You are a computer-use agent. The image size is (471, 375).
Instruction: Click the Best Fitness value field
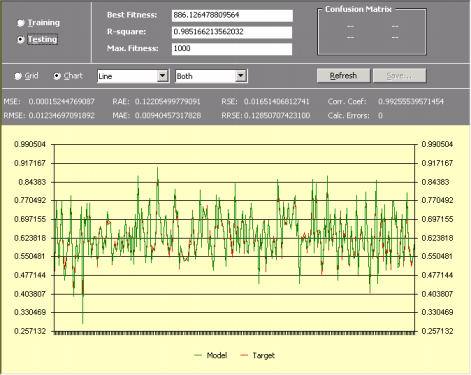coord(232,15)
